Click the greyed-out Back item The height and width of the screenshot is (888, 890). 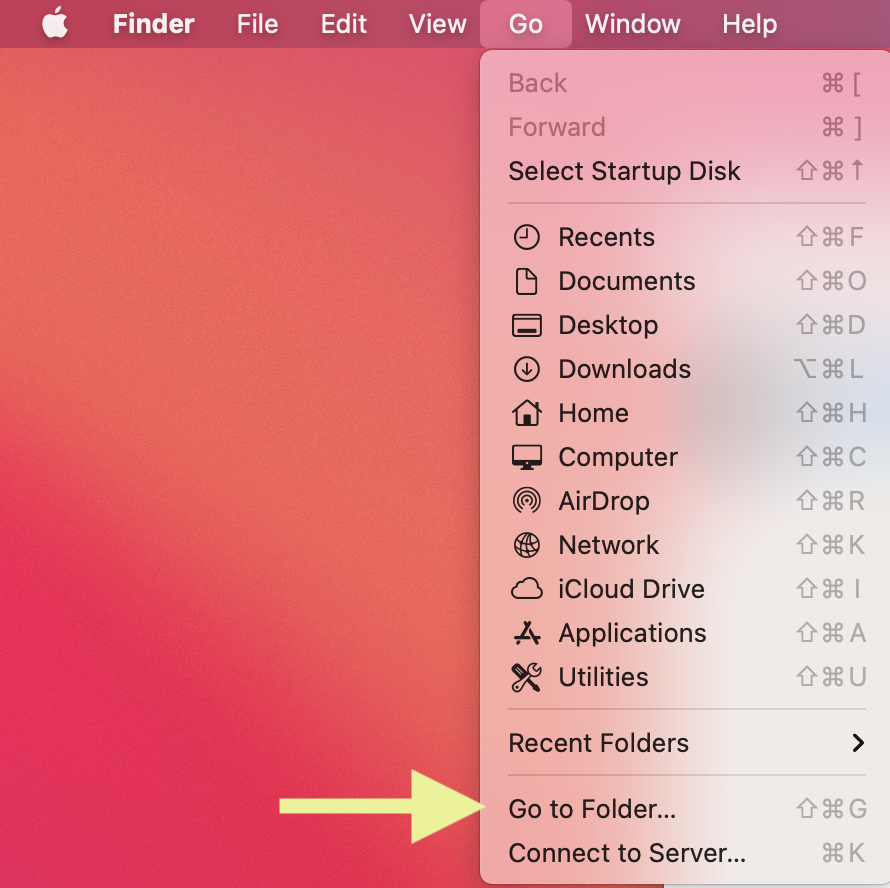[x=687, y=83]
